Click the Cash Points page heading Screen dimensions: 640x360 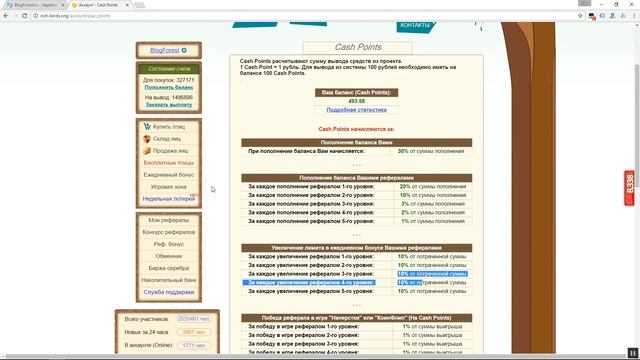pos(358,47)
